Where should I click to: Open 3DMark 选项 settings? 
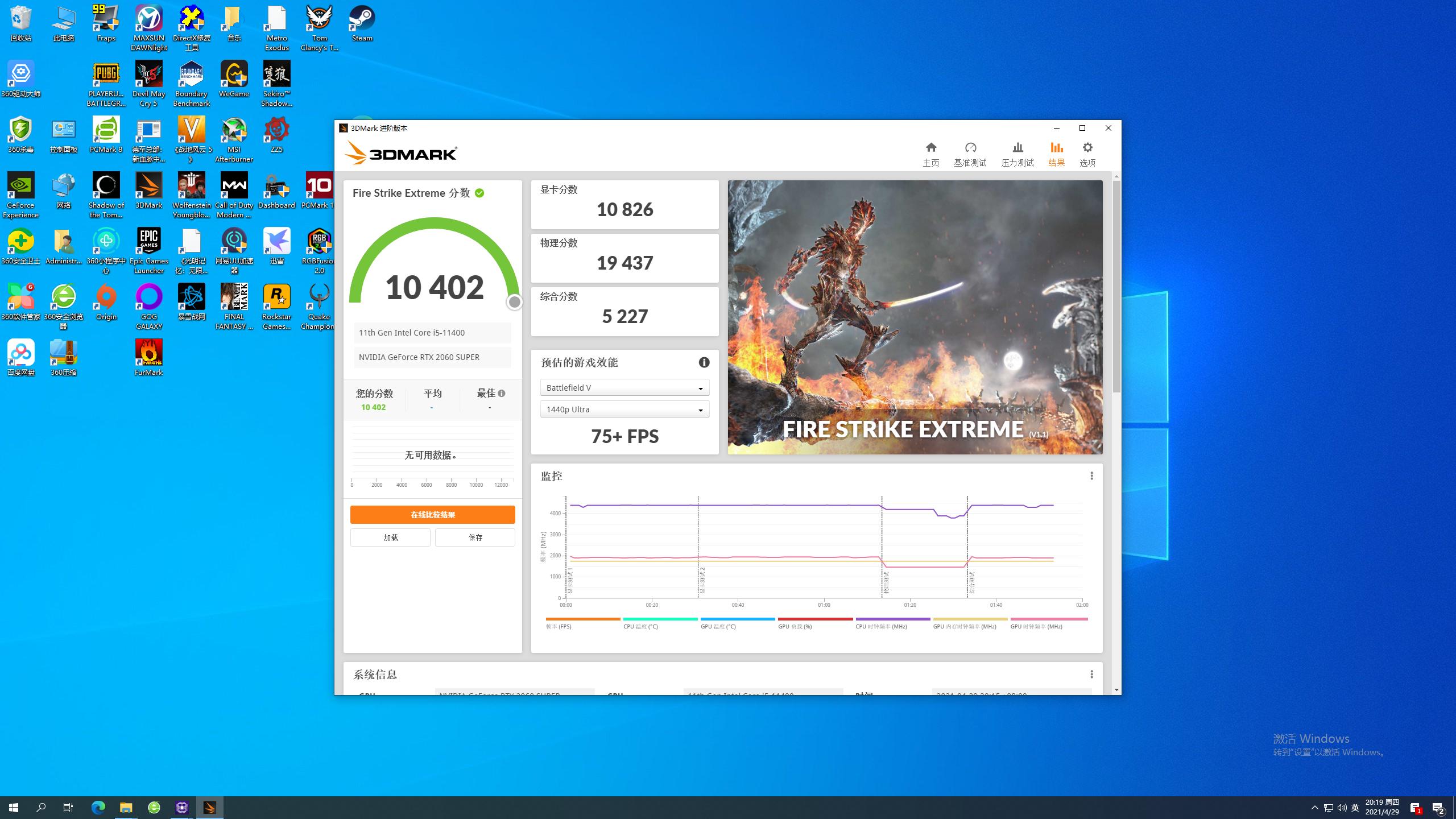1087,152
